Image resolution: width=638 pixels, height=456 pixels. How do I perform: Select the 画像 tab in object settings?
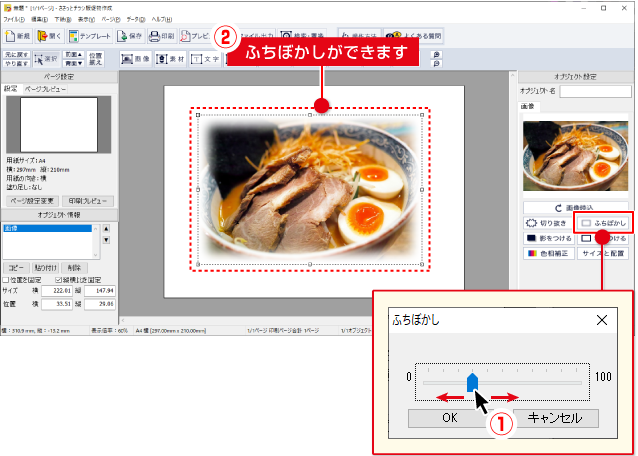(x=527, y=106)
